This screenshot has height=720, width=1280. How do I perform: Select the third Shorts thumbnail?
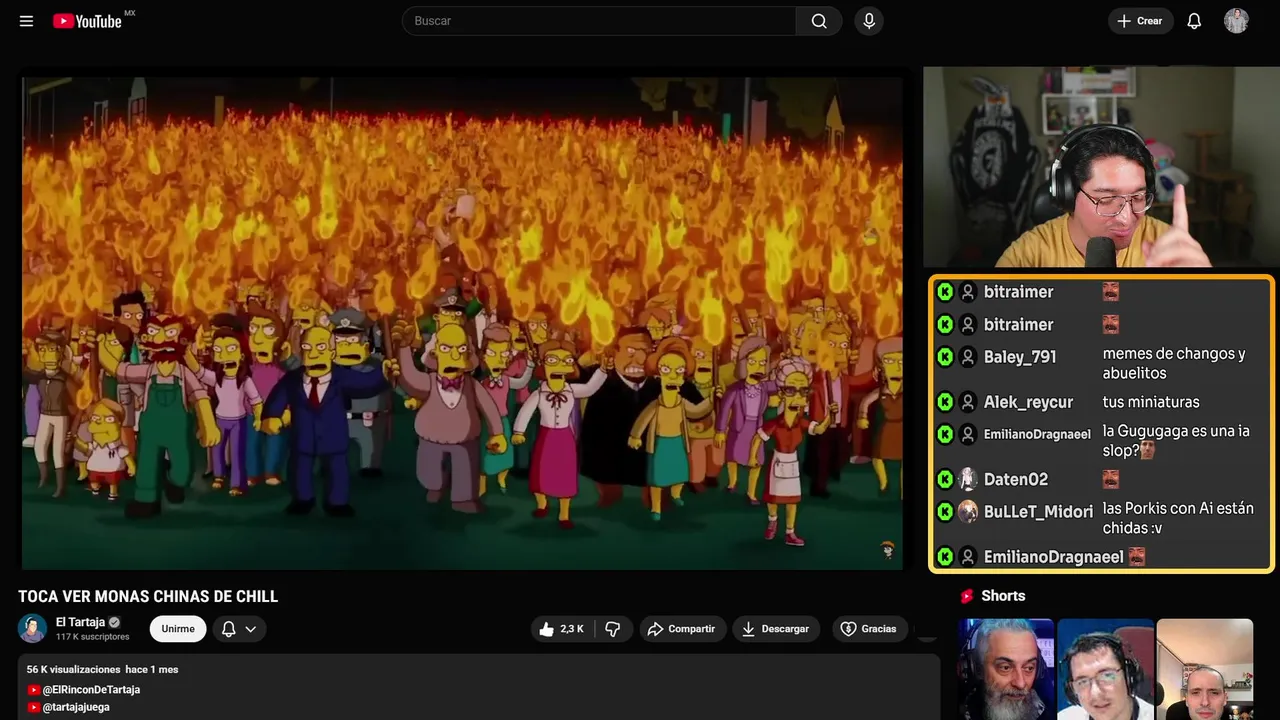tap(1204, 669)
